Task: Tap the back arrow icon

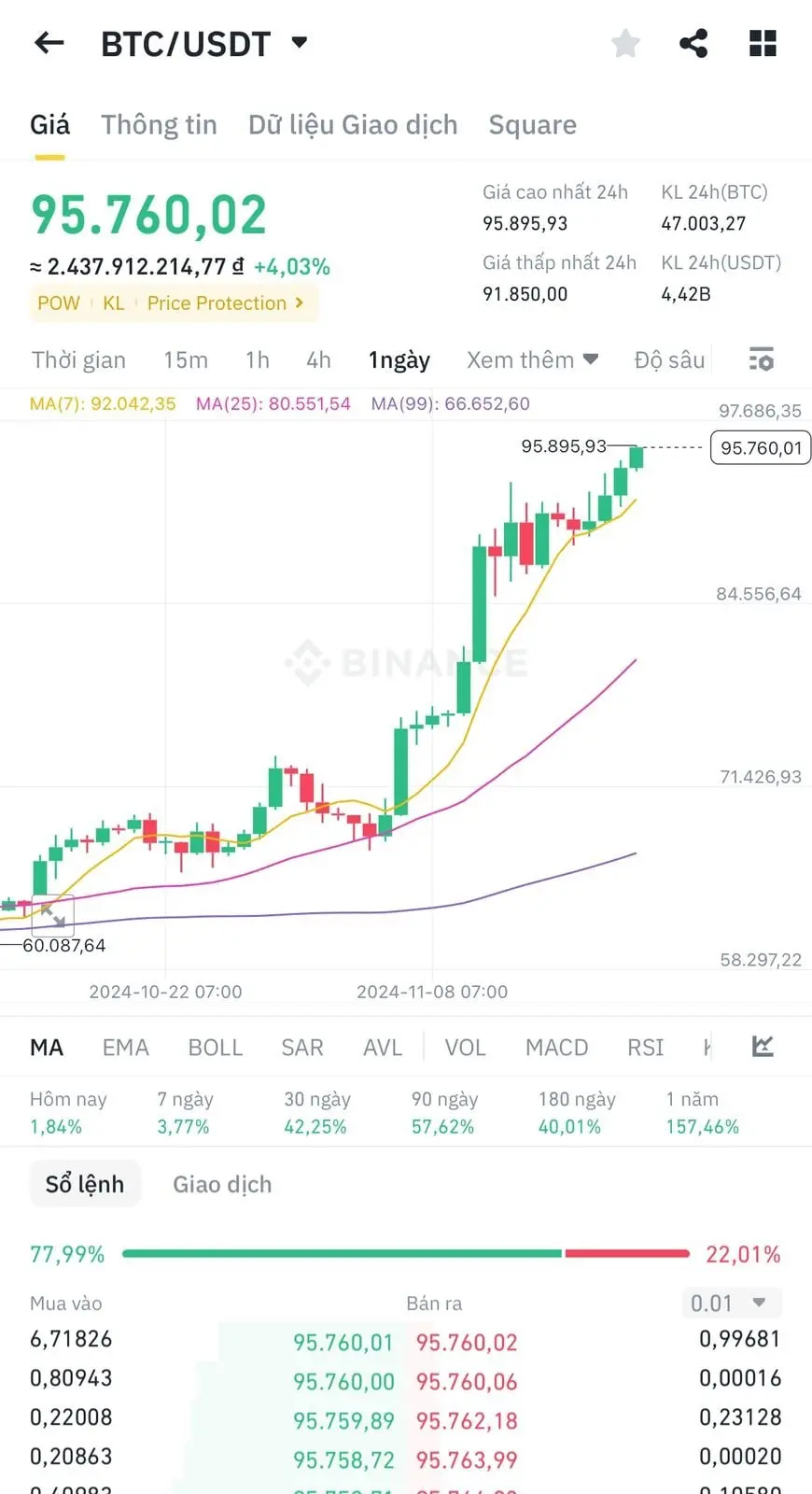Action: coord(49,43)
